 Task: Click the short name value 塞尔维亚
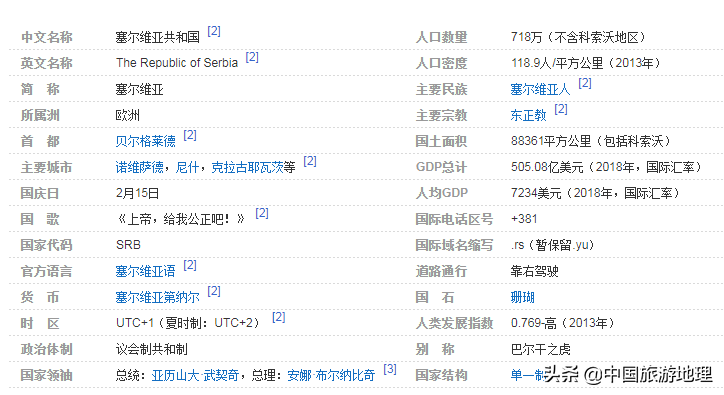(139, 89)
